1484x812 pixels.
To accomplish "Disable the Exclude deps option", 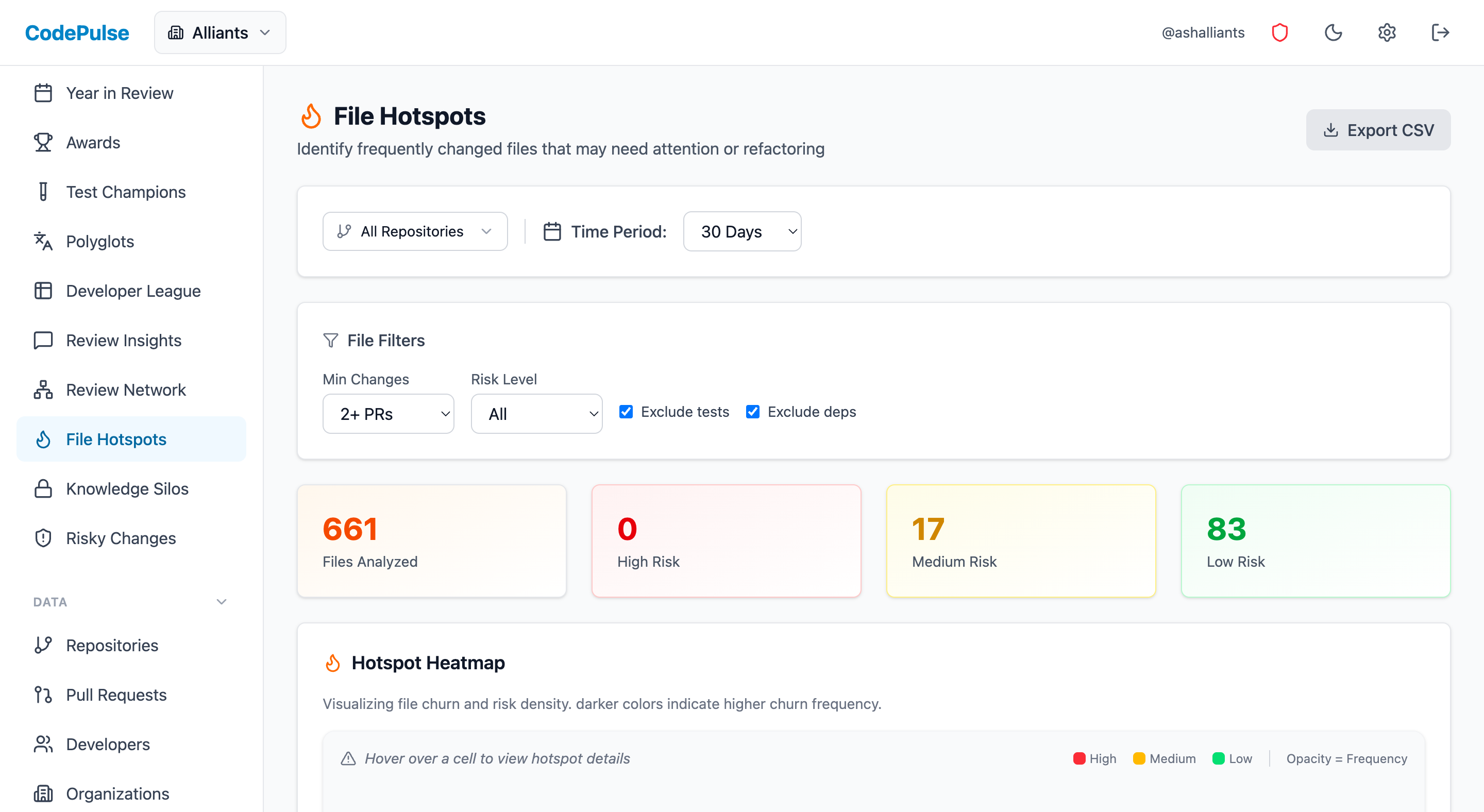I will tap(752, 411).
